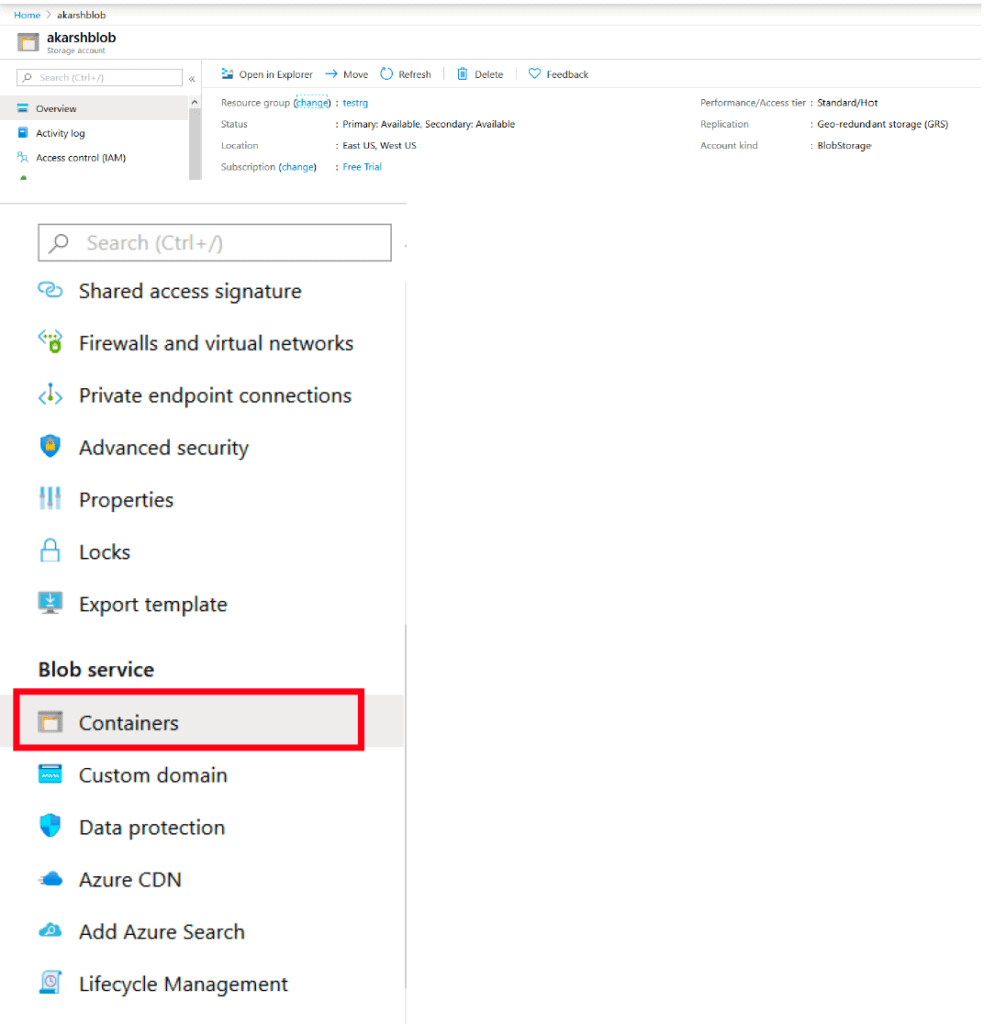
Task: Click the Export template icon
Action: click(50, 603)
